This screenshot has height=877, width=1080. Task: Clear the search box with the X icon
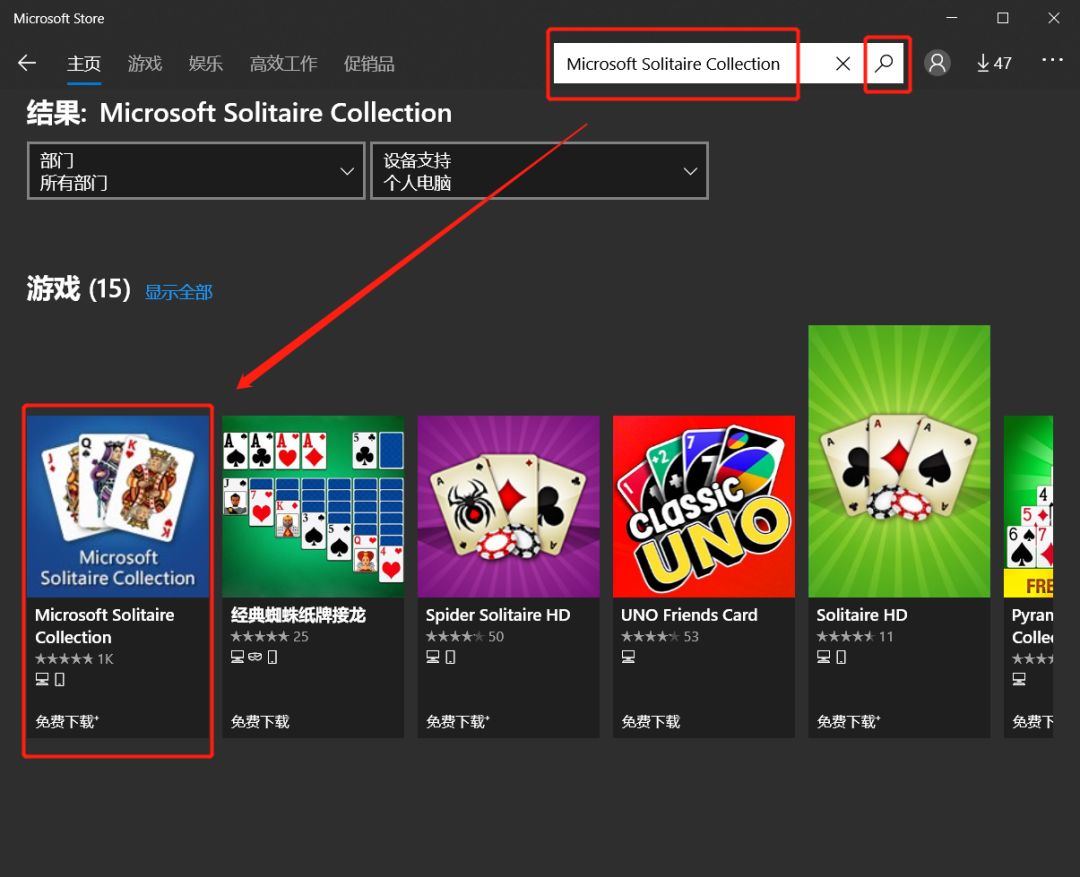[843, 63]
